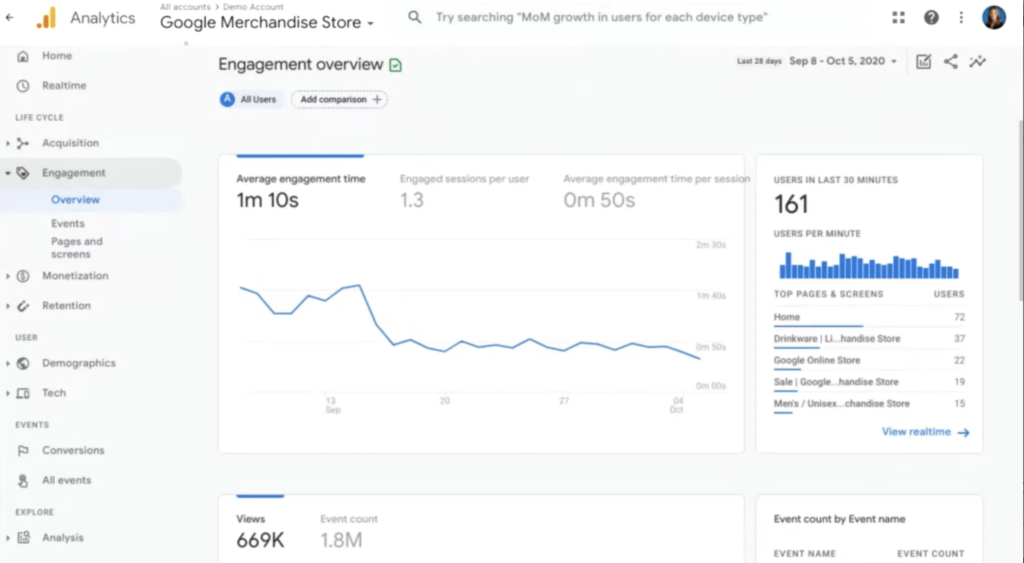1024x563 pixels.
Task: Open the Google Merchandise Store property selector
Action: click(x=267, y=22)
